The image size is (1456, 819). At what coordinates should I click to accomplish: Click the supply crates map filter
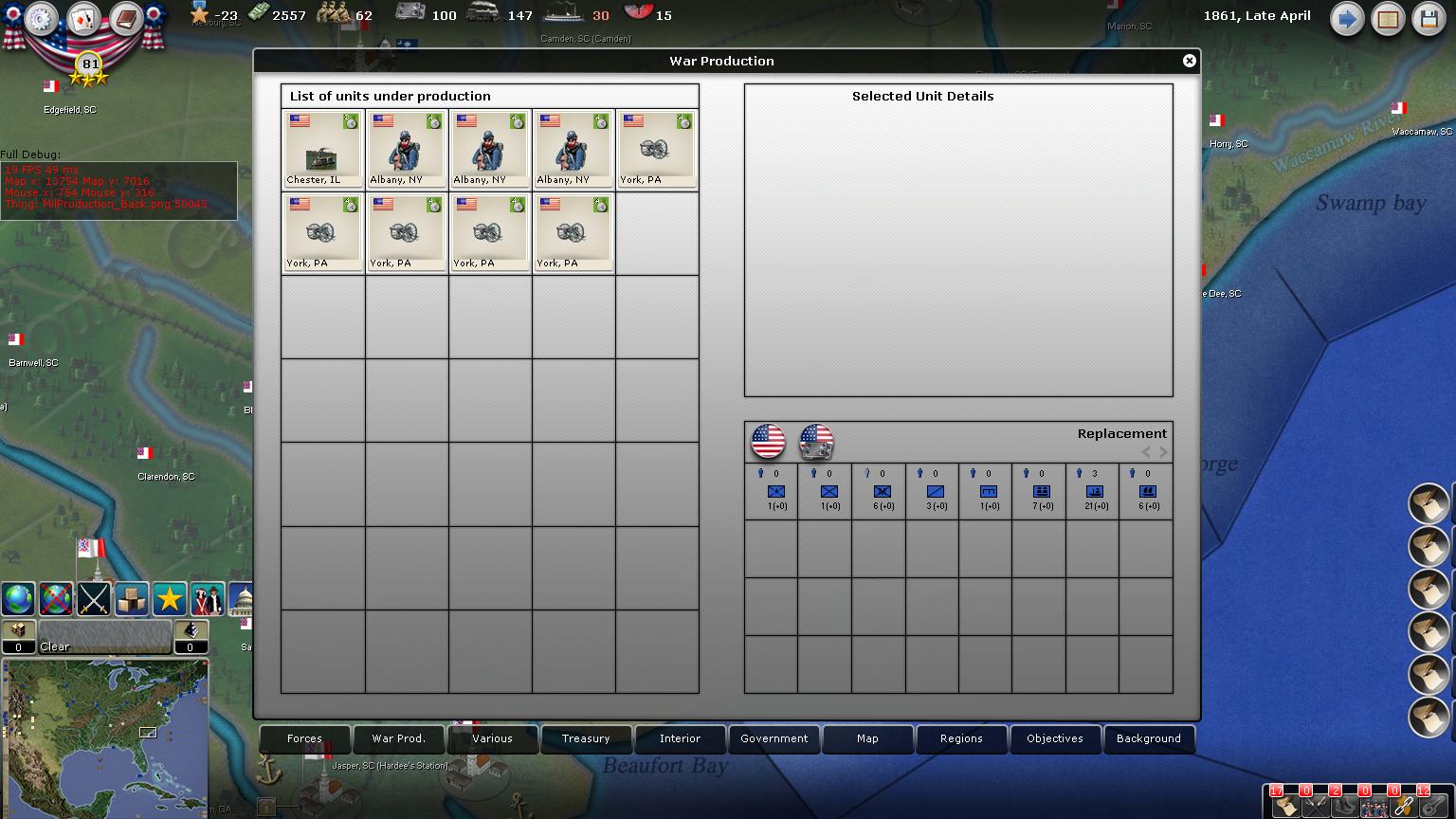click(x=132, y=599)
